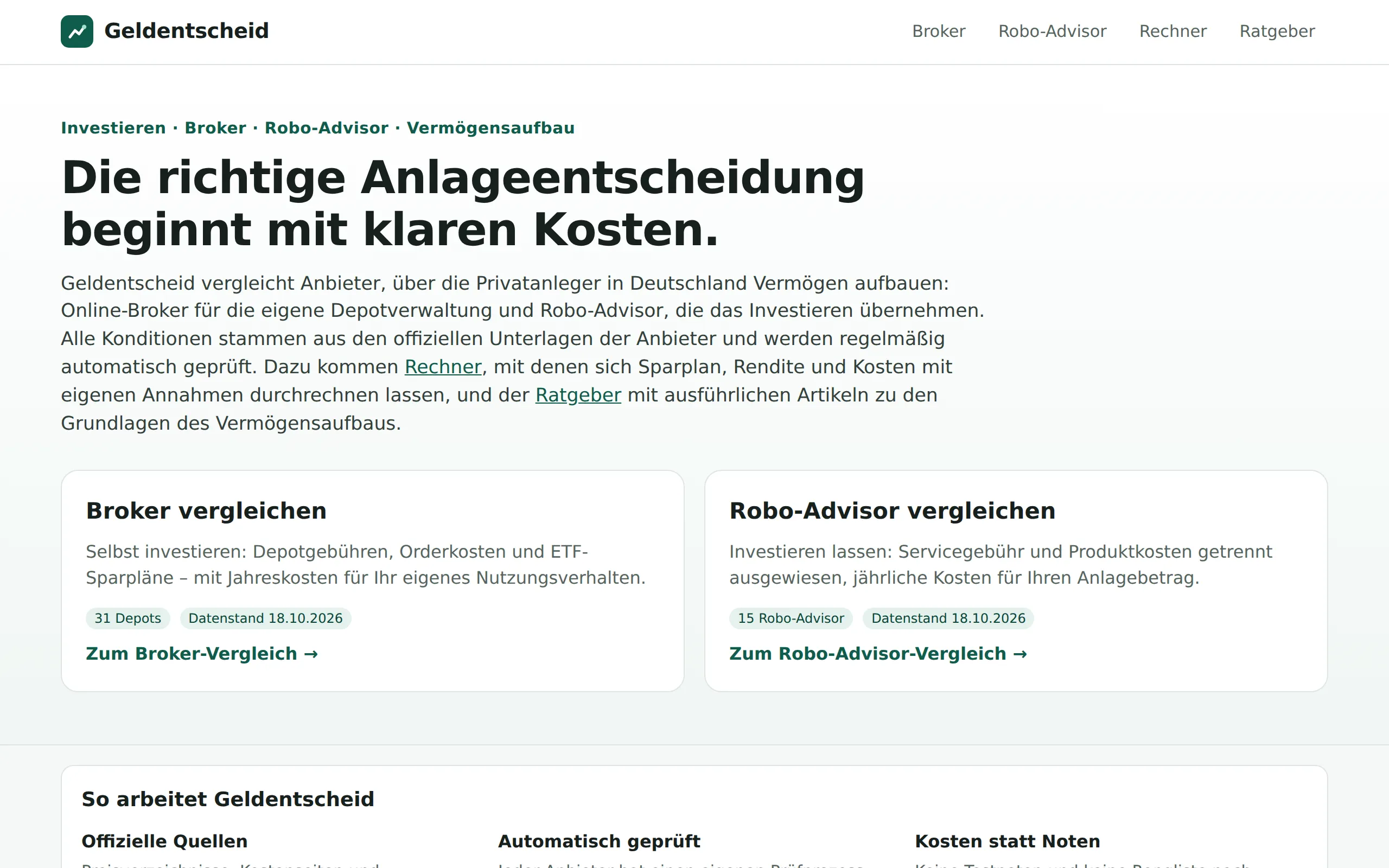Click Broker card description about Depotgebühren
This screenshot has width=1389, height=868.
click(x=366, y=564)
